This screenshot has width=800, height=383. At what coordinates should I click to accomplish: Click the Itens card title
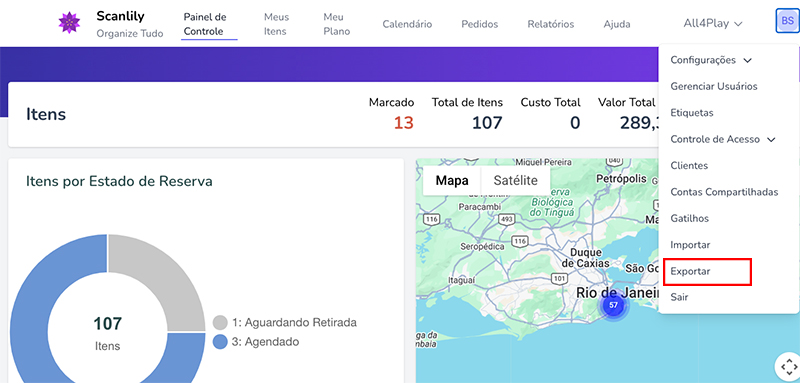tap(46, 114)
